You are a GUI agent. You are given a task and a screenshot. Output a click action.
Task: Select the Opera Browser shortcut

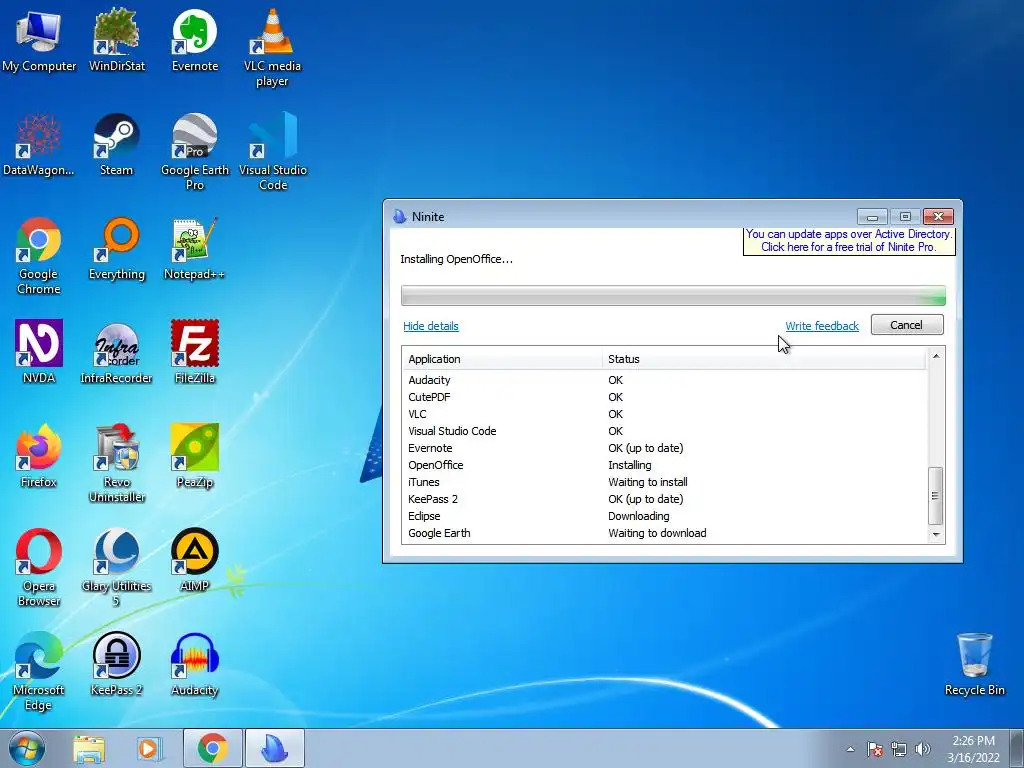tap(39, 568)
